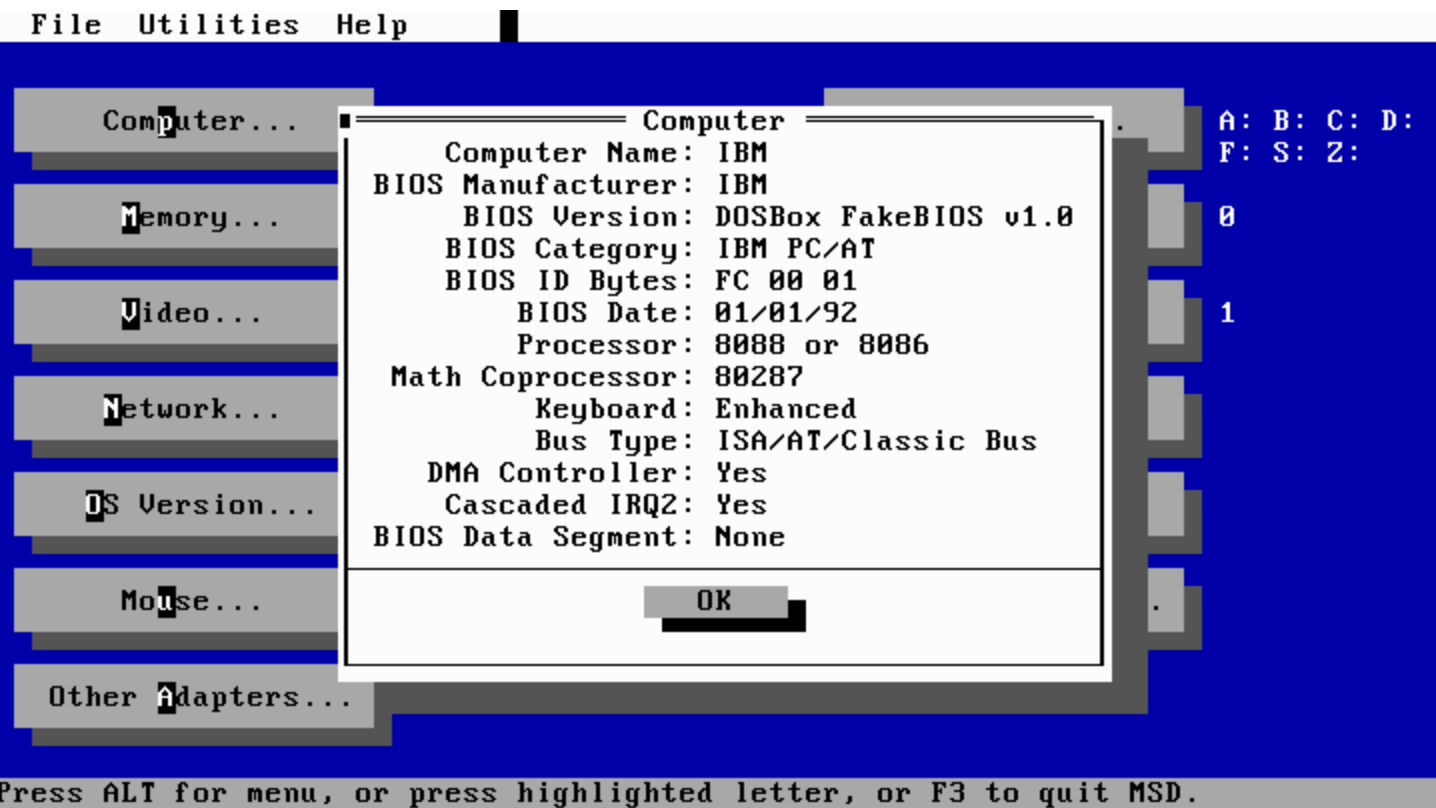Viewport: 1436px width, 808px height.
Task: Click the BIOS ID Bytes value FC 00 01
Action: tap(786, 281)
